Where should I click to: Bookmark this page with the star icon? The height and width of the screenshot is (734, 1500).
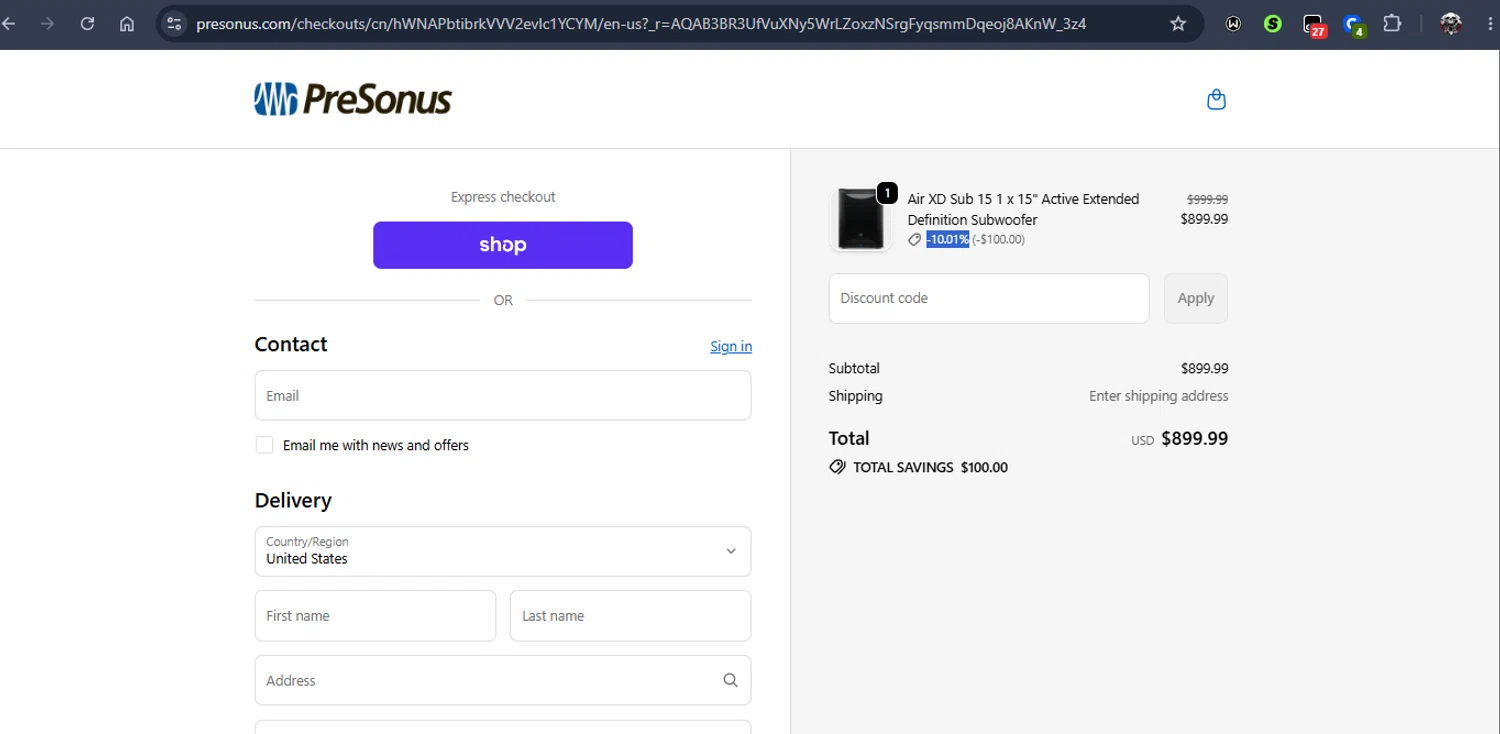tap(1178, 24)
